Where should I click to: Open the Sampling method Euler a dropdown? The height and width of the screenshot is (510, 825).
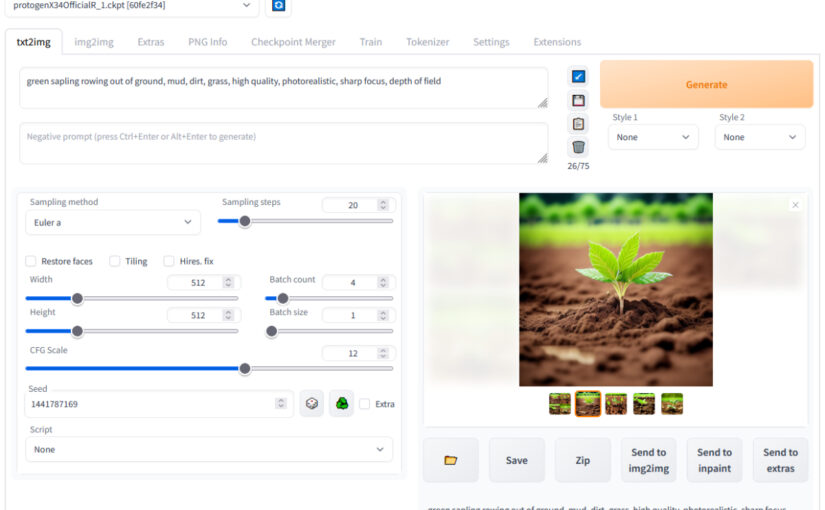click(x=113, y=223)
